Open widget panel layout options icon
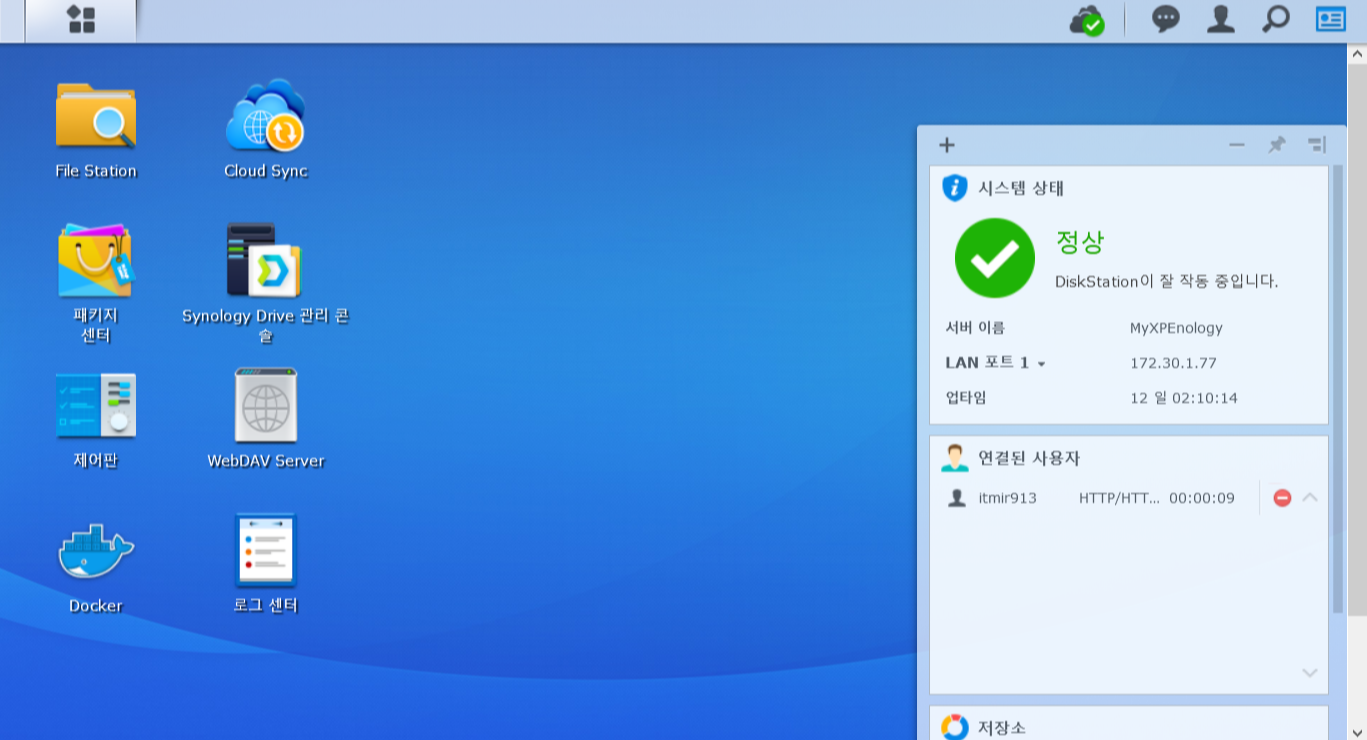This screenshot has width=1367, height=740. [1316, 145]
